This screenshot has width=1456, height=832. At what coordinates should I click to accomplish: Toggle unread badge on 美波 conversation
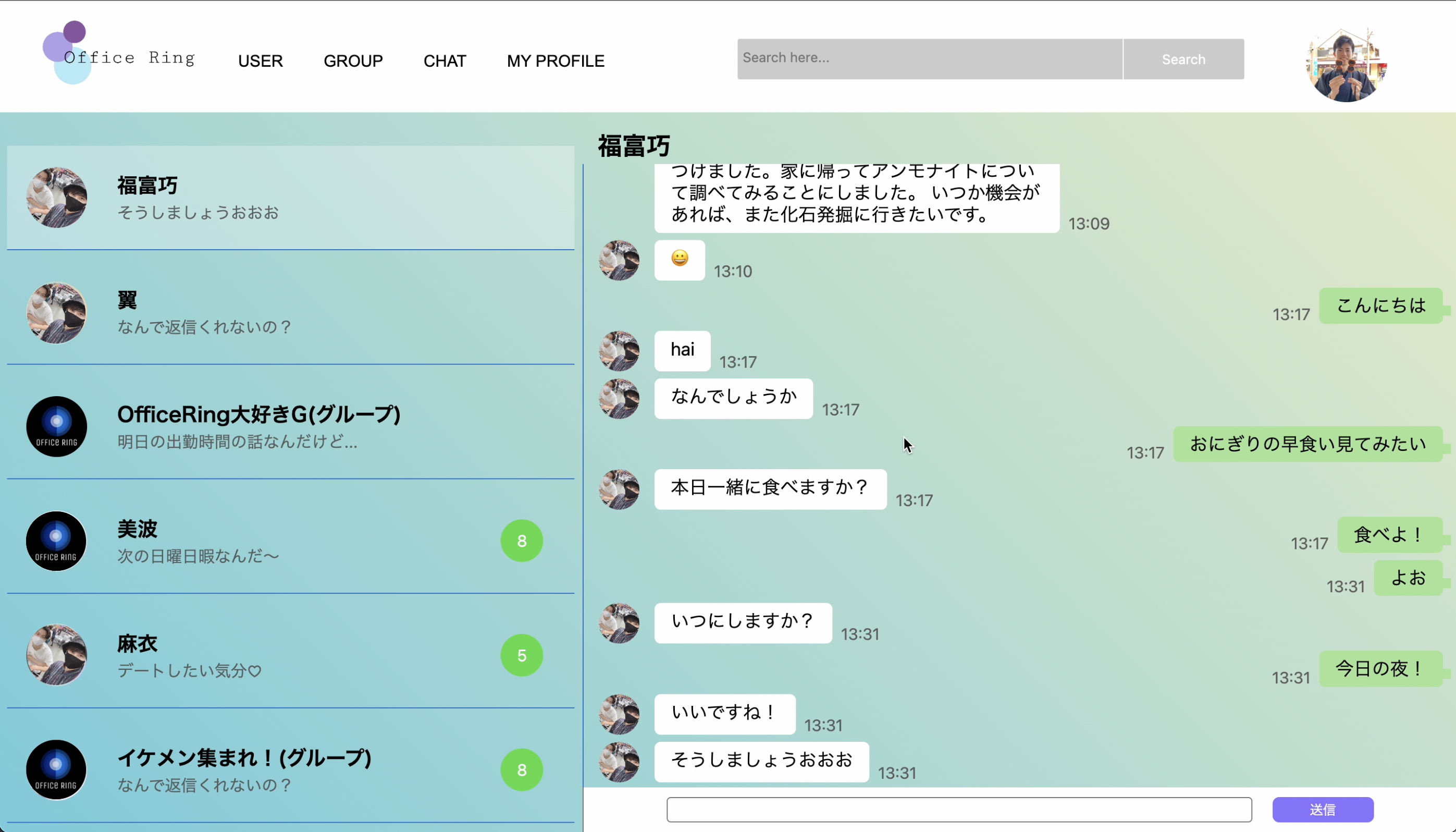pos(521,540)
